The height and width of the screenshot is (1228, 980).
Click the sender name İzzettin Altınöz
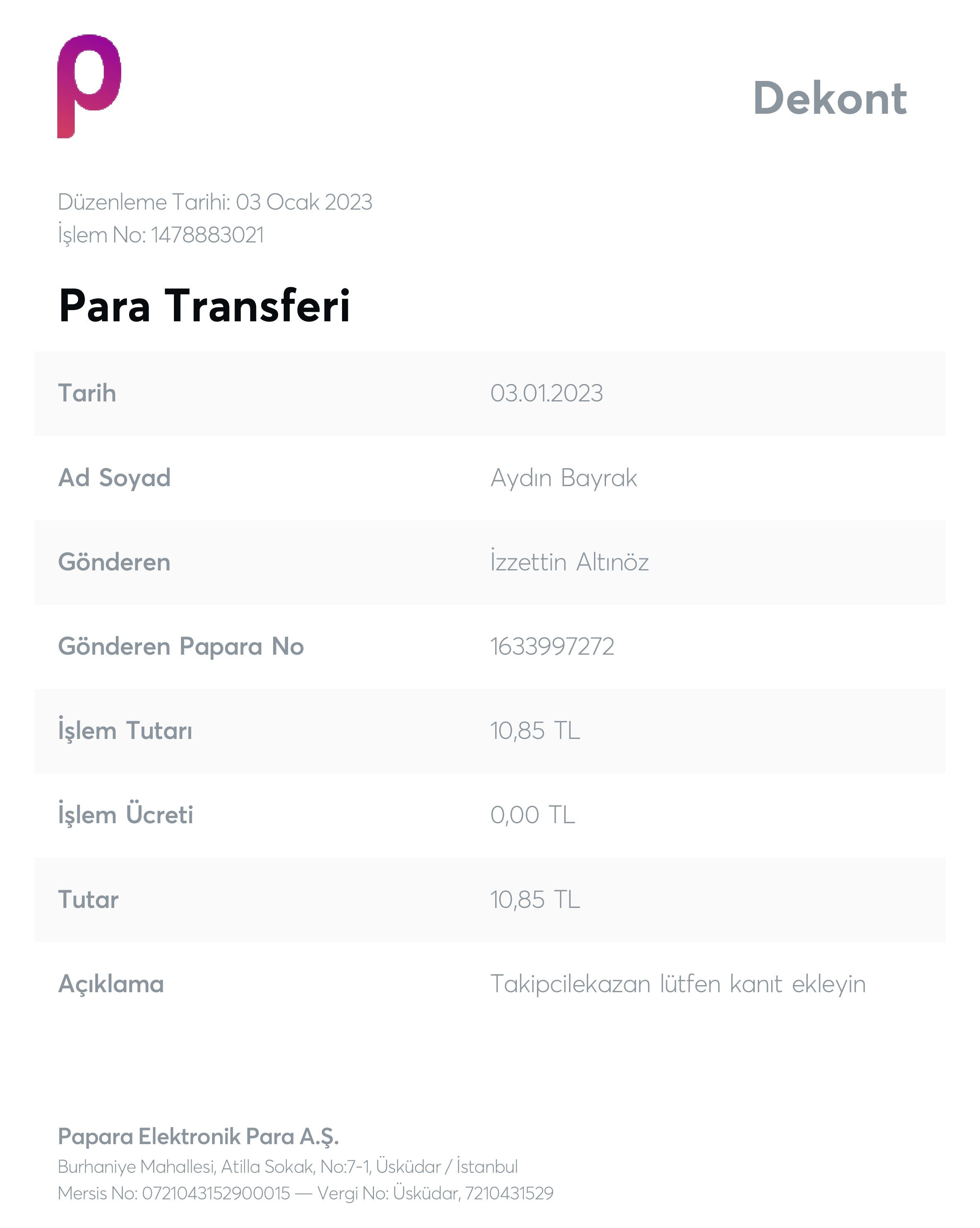(569, 562)
